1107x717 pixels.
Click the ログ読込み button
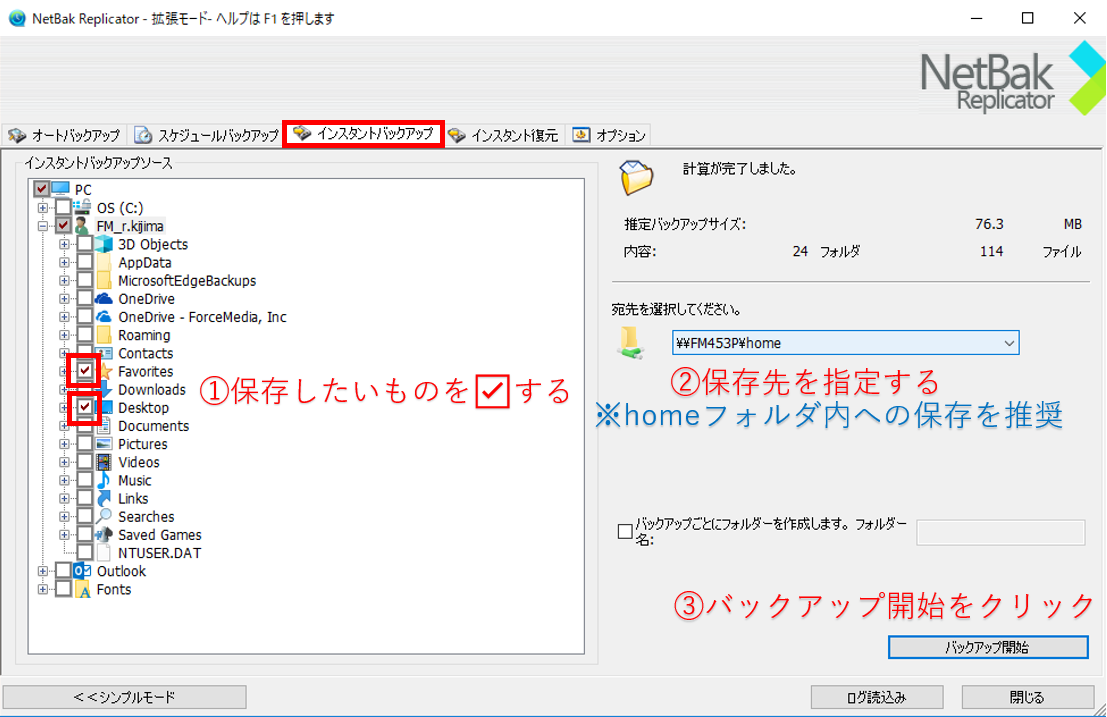tap(877, 697)
